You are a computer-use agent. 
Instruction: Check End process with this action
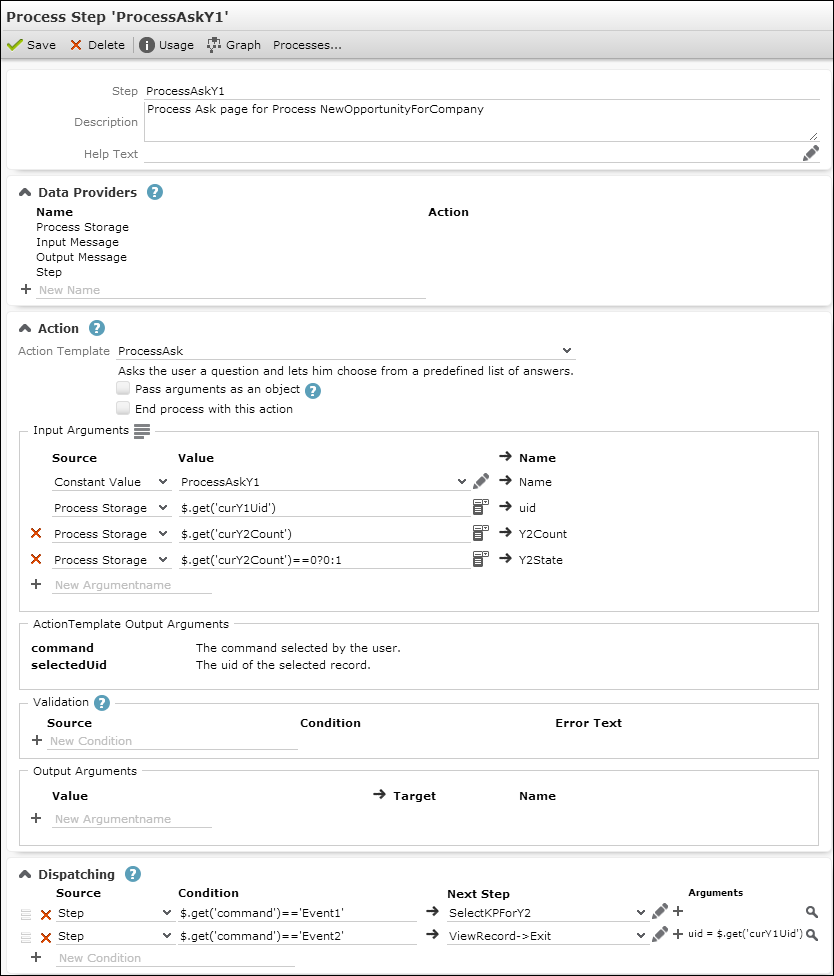pos(123,408)
